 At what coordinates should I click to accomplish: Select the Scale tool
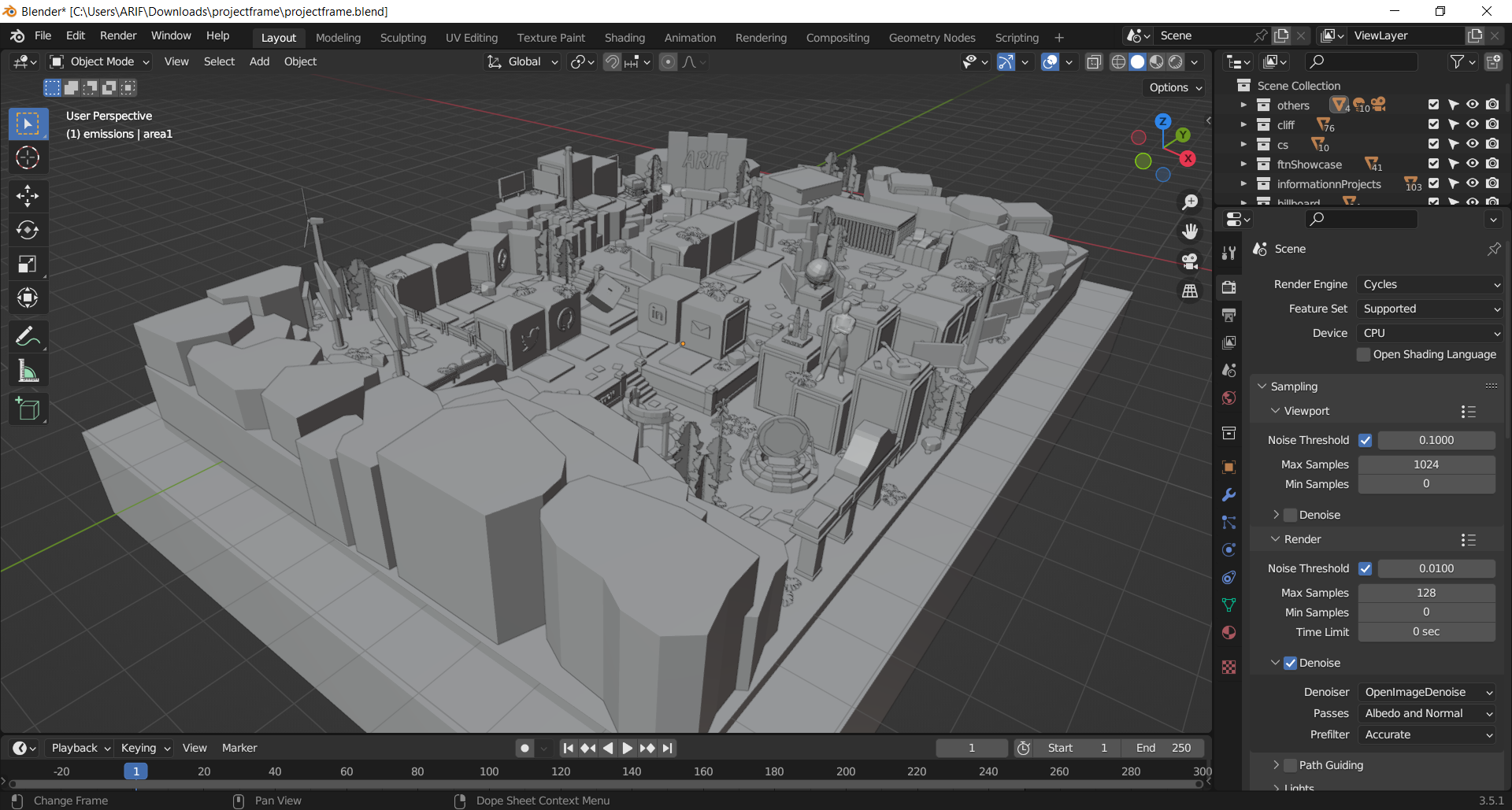tap(28, 264)
